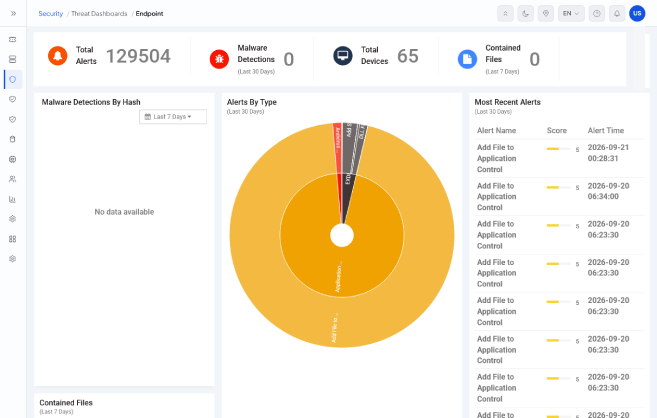The height and width of the screenshot is (418, 657).
Task: Open the US user avatar menu
Action: point(637,13)
